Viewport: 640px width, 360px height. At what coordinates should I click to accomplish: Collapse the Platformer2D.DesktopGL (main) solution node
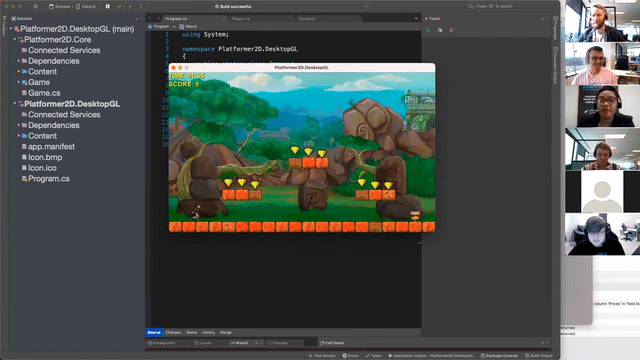[x=11, y=29]
